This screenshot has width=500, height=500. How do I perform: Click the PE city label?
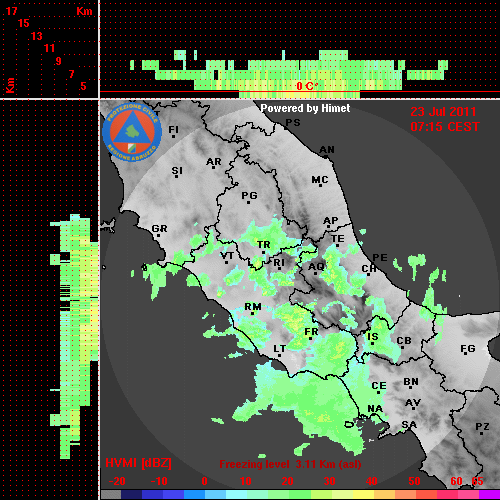coord(380,257)
